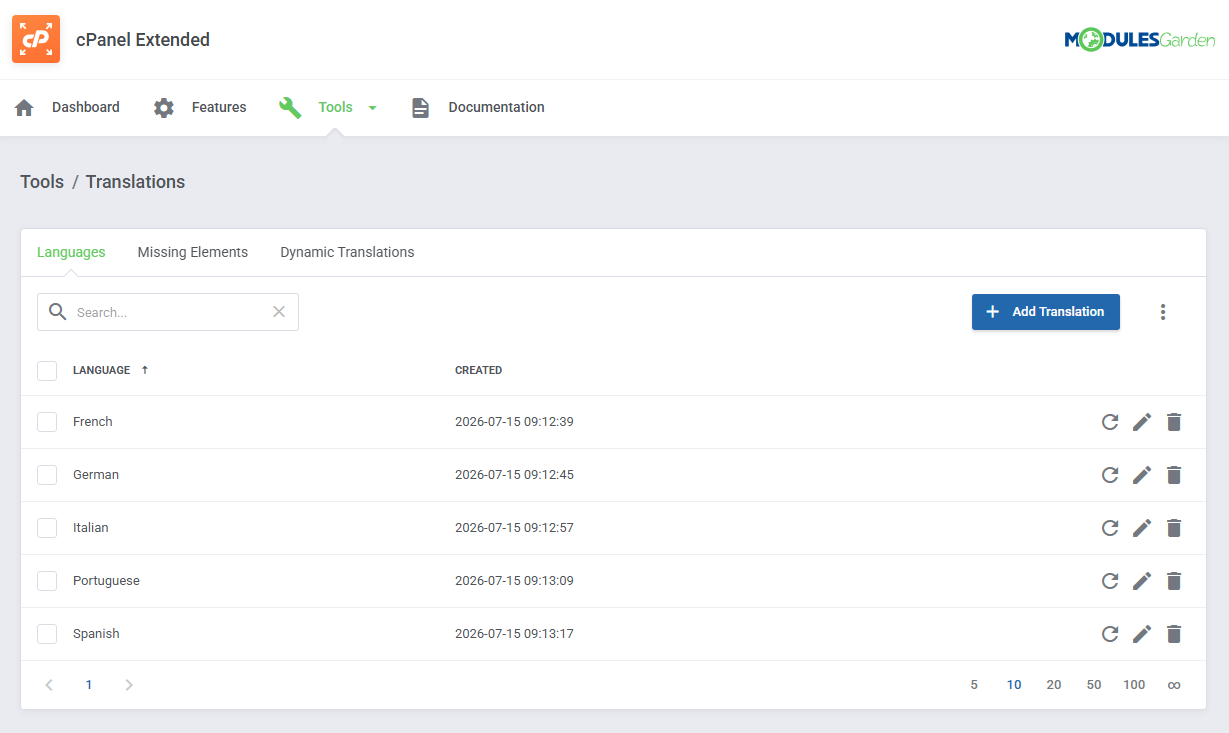Check the Portuguese row checkbox
This screenshot has width=1229, height=733.
point(47,581)
